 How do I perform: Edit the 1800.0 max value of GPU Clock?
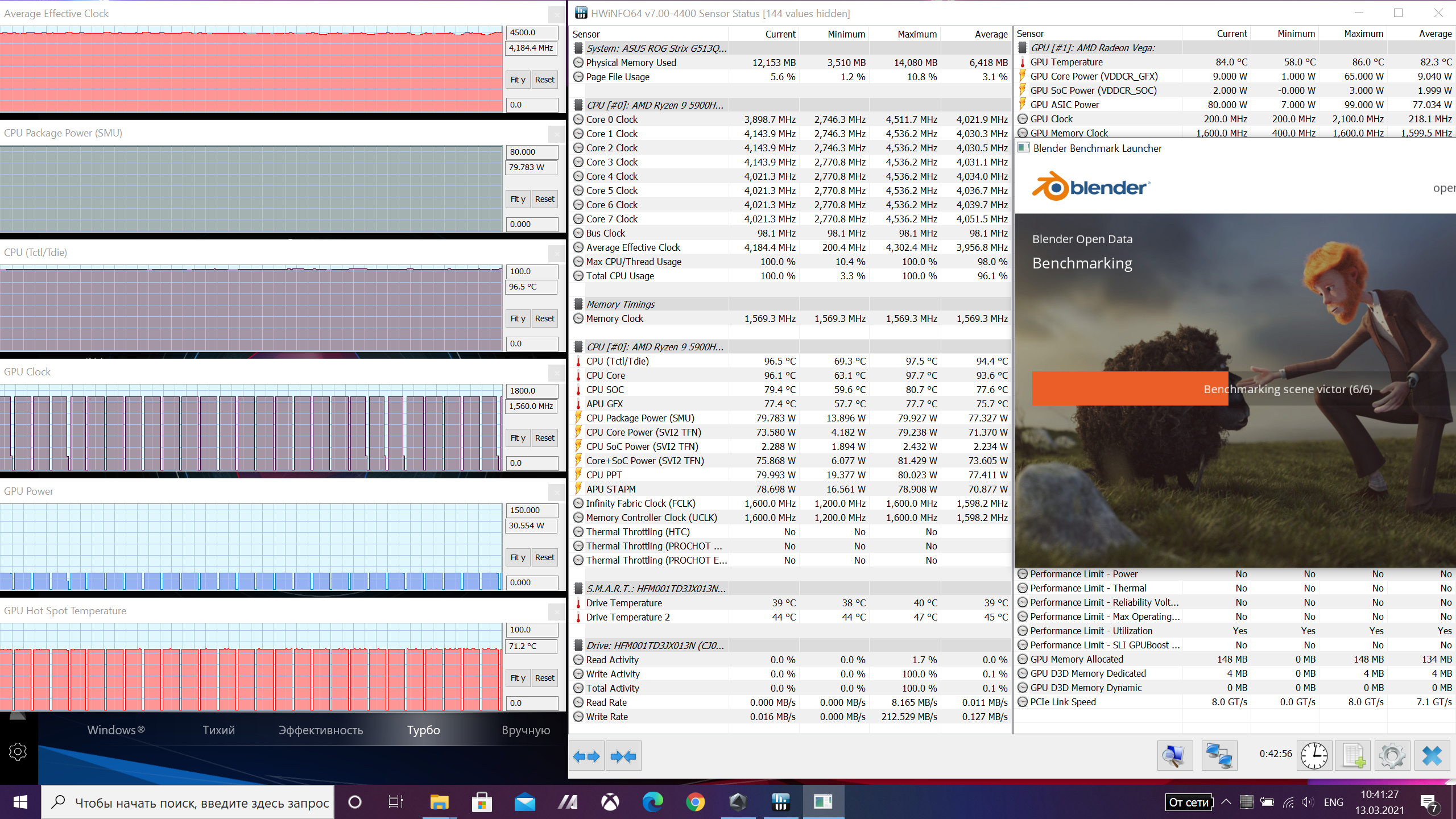pos(532,391)
